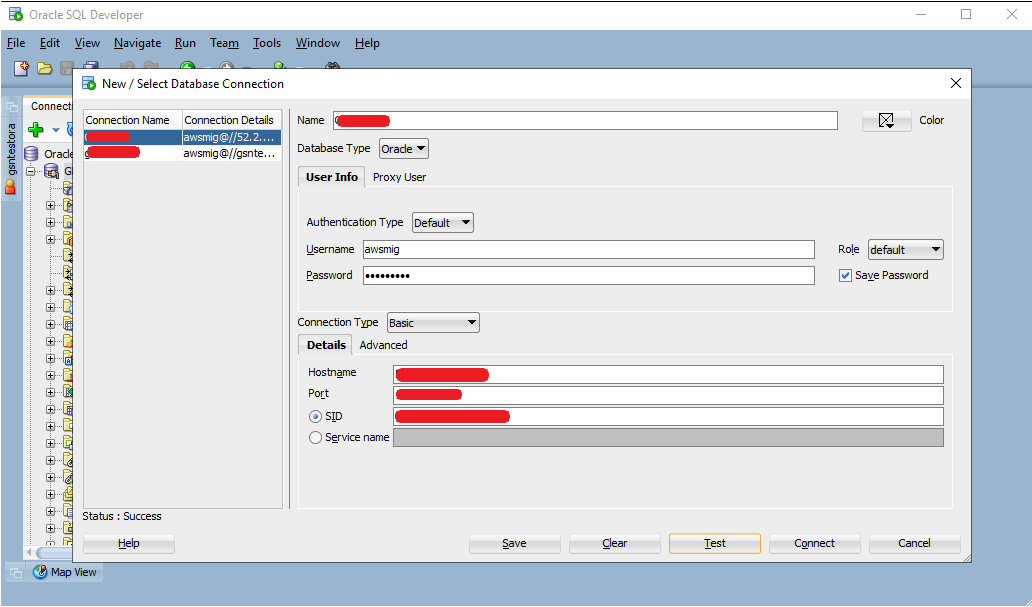Open the Authentication Type dropdown
Viewport: 1032px width, 607px height.
pos(442,223)
